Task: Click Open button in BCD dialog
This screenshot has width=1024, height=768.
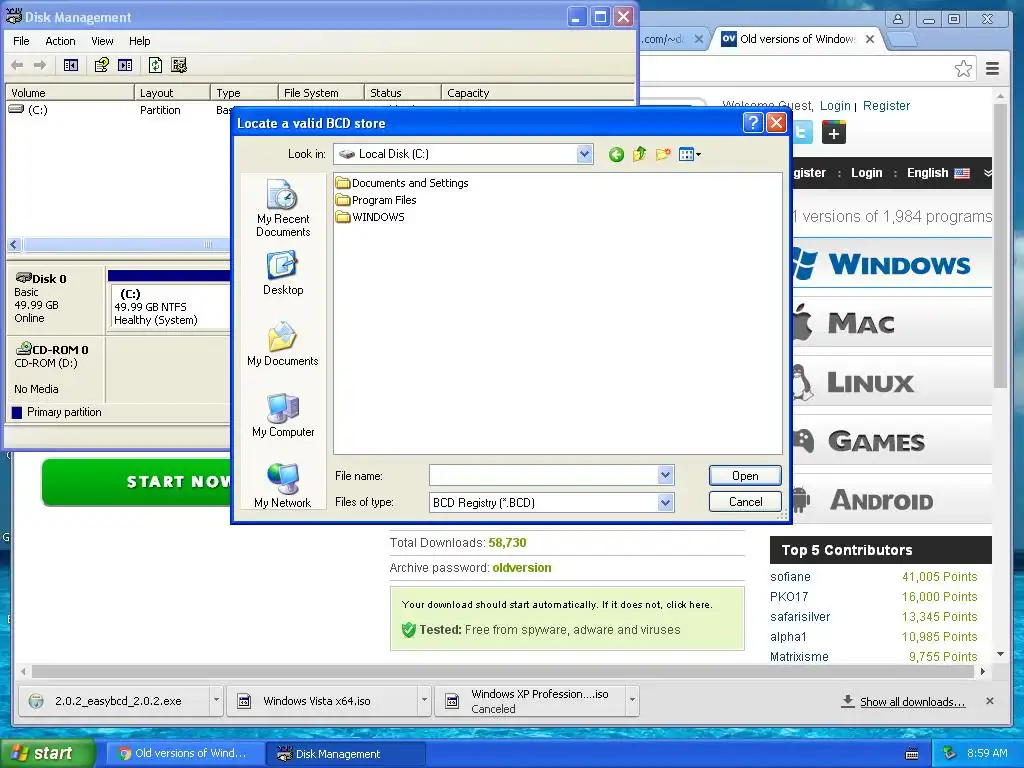Action: click(x=745, y=475)
